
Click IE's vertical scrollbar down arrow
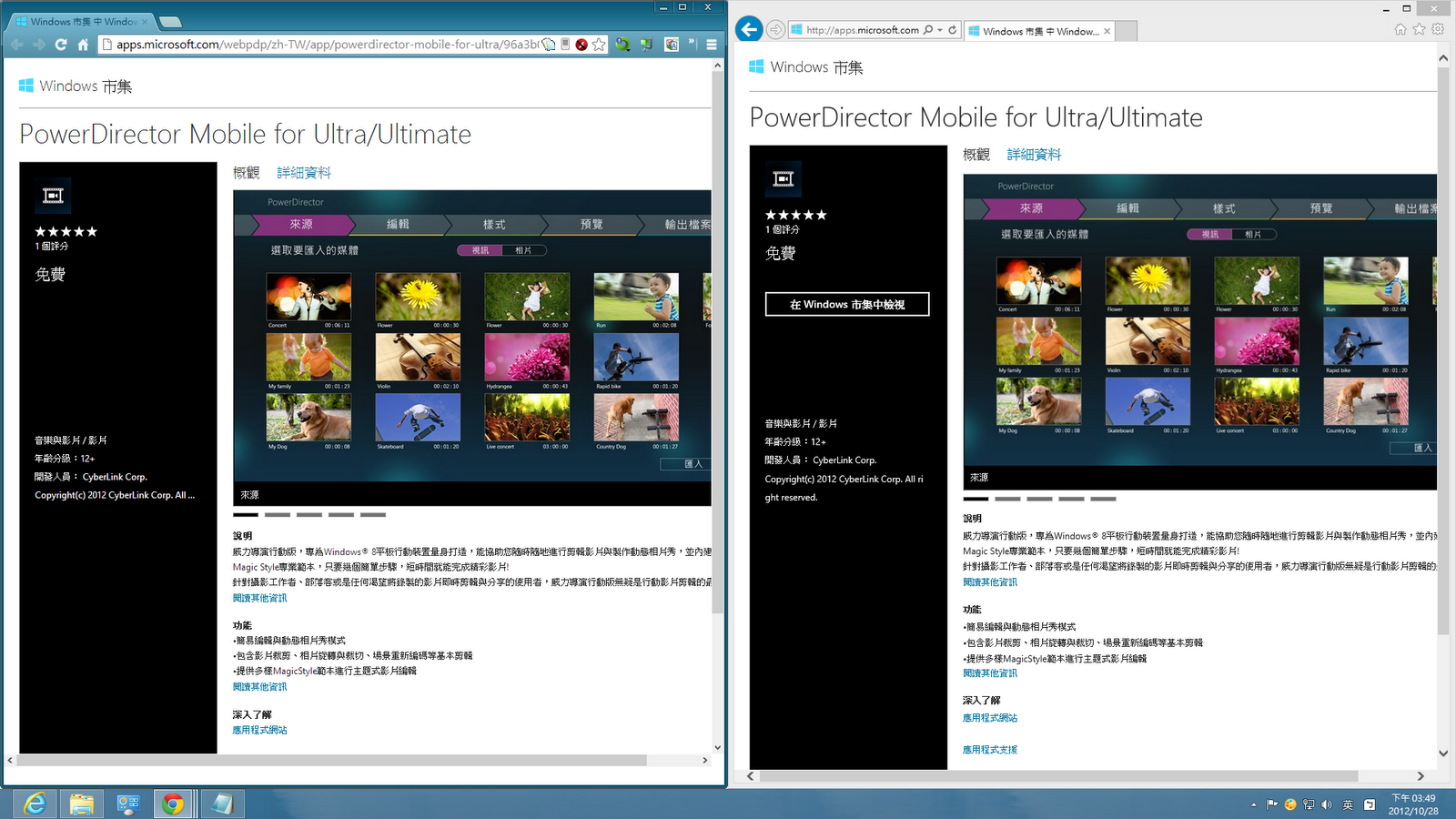[1443, 753]
